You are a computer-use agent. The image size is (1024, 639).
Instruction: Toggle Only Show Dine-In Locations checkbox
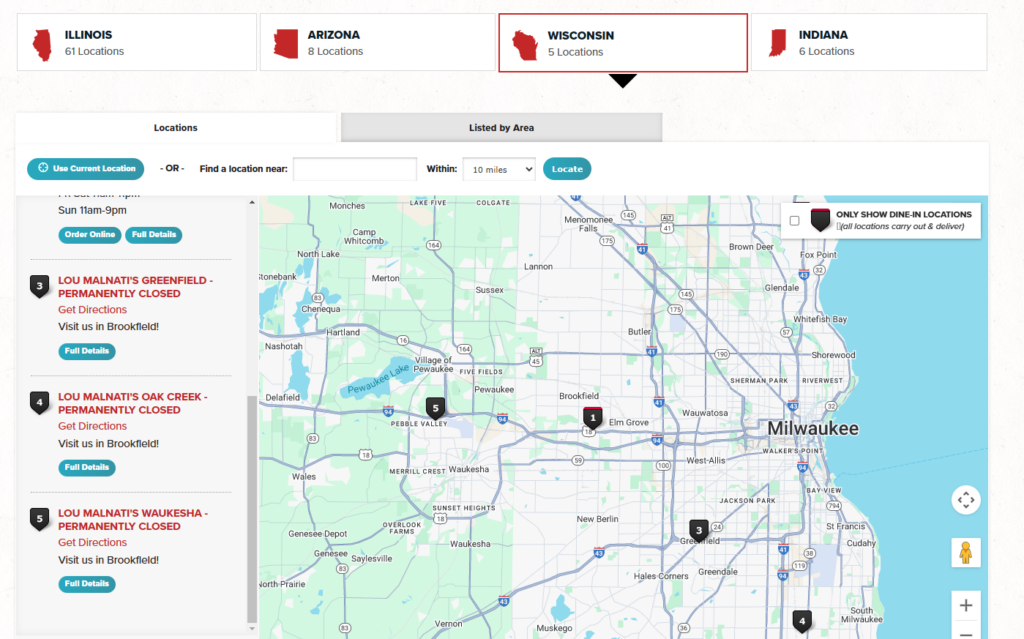(x=794, y=221)
